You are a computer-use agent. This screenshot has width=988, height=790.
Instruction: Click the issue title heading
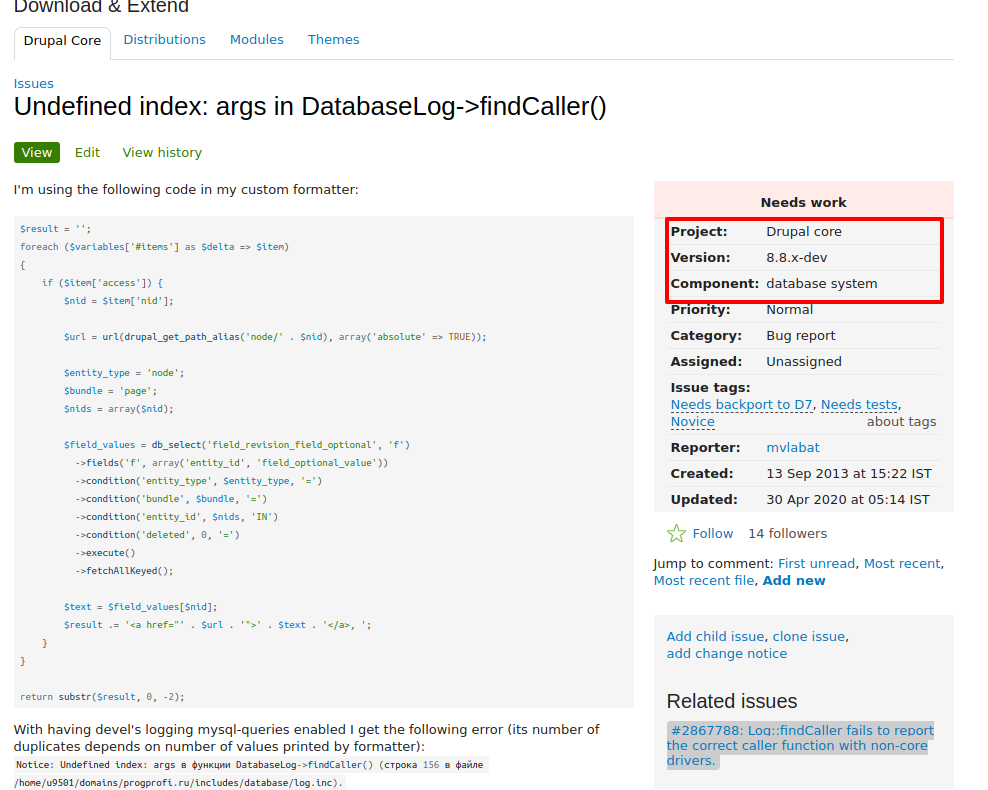(x=310, y=106)
